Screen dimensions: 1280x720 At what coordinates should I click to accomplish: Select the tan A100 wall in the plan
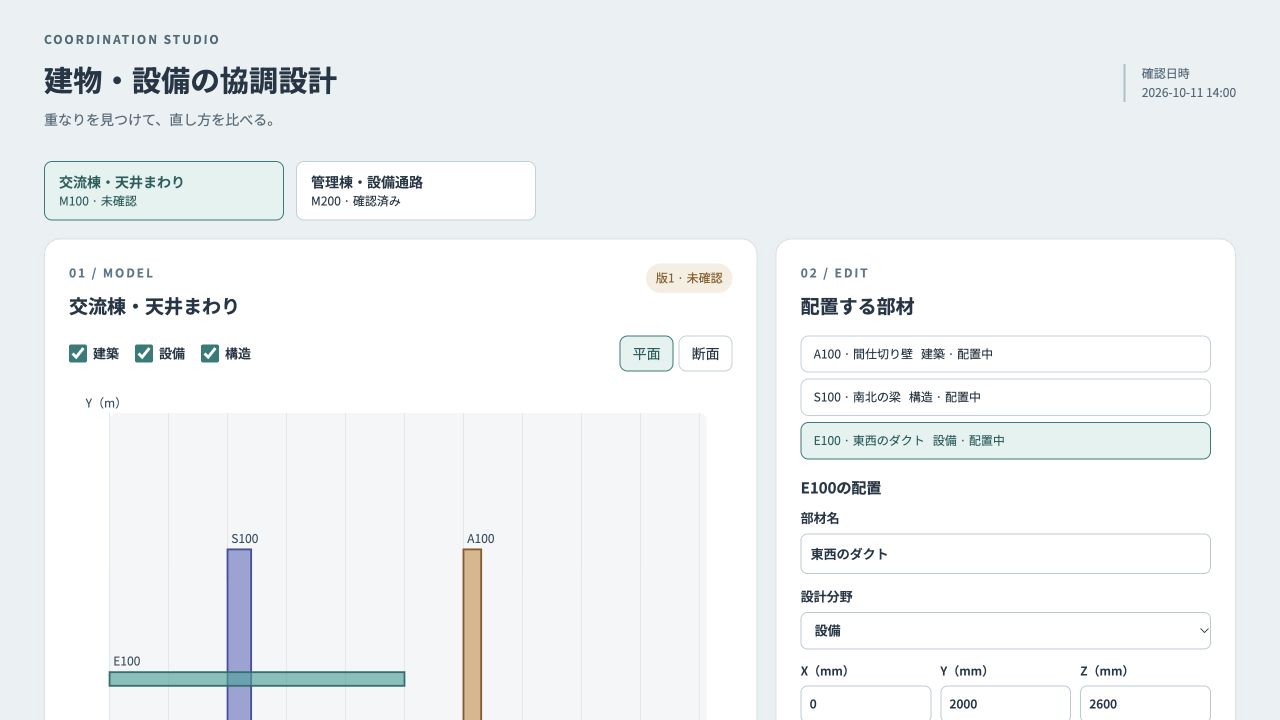(x=472, y=634)
